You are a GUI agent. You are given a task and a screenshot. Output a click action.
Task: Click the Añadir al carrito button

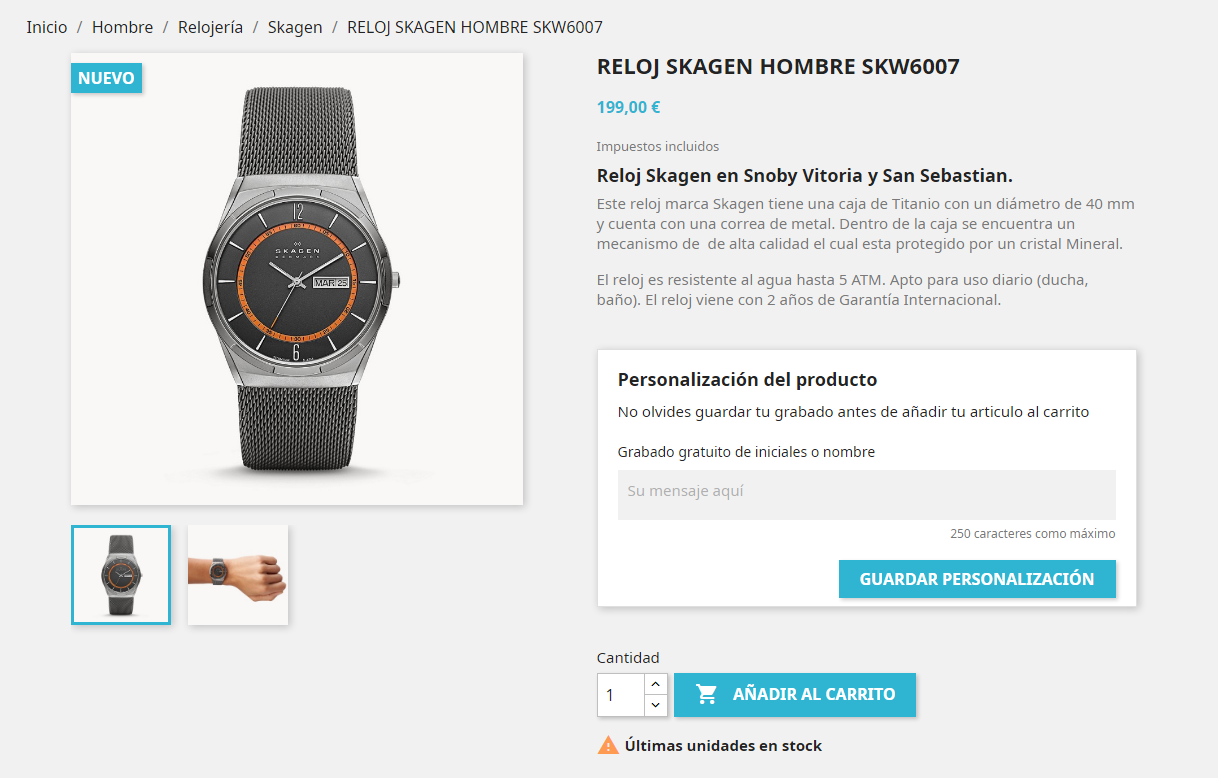pos(795,695)
